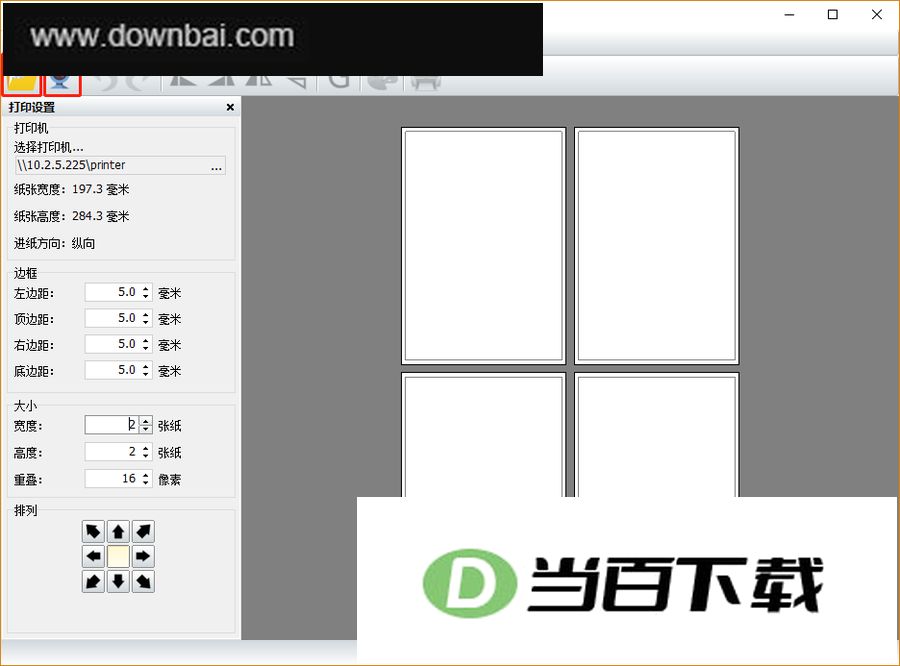900x666 pixels.
Task: Increase the 右边距 value with up arrow
Action: [x=146, y=340]
